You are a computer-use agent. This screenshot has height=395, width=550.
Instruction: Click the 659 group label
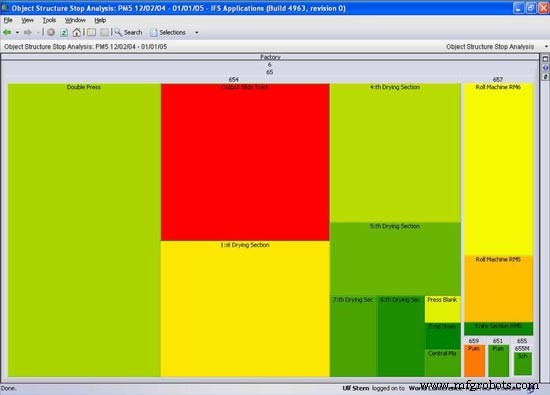474,341
